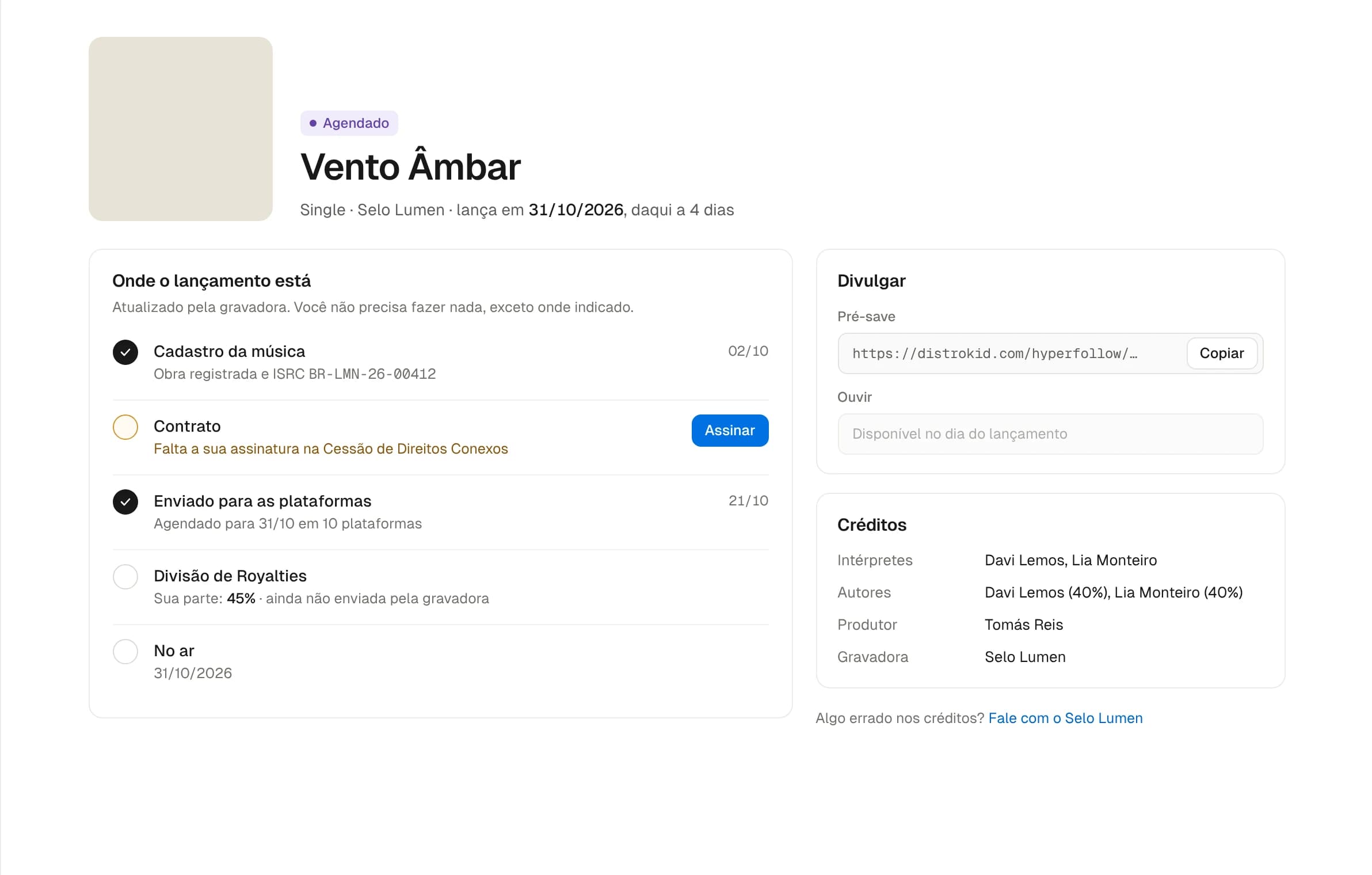The height and width of the screenshot is (875, 1372).
Task: Click the Onde o lançamento está heading
Action: click(x=212, y=280)
